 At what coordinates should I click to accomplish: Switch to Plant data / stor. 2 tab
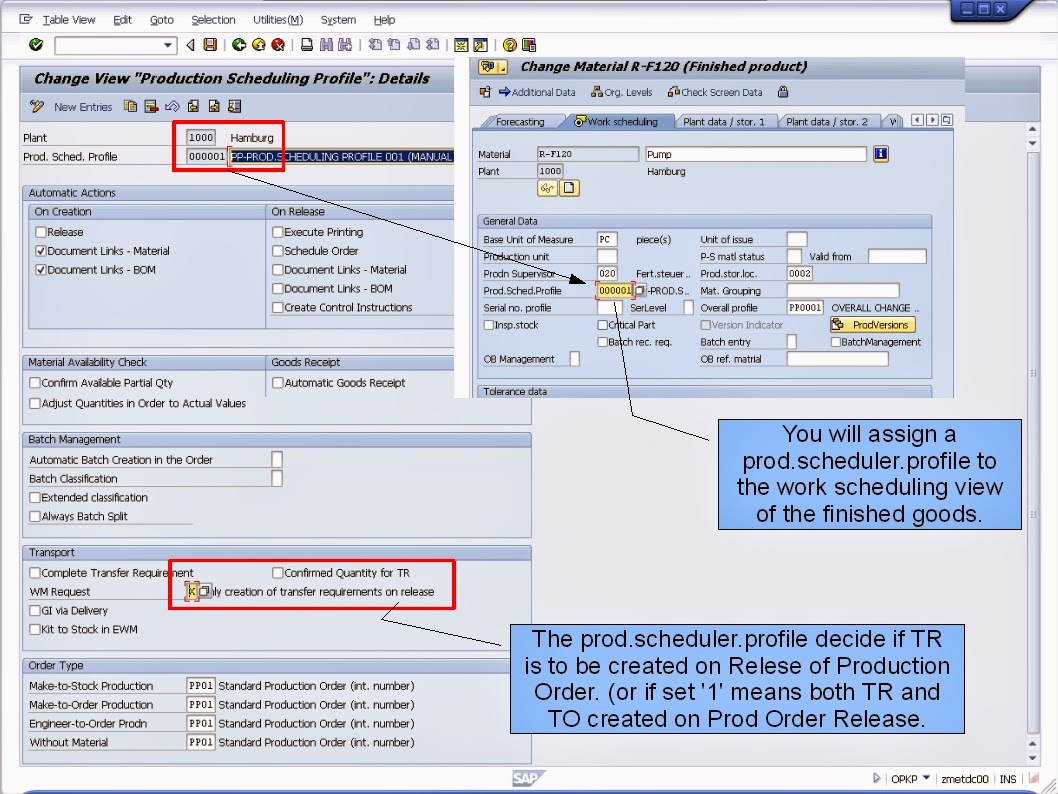[x=827, y=121]
